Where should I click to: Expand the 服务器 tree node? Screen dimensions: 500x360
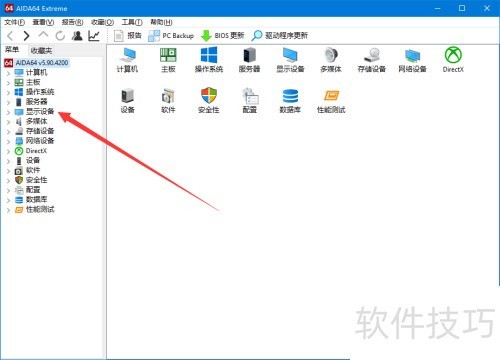9,102
